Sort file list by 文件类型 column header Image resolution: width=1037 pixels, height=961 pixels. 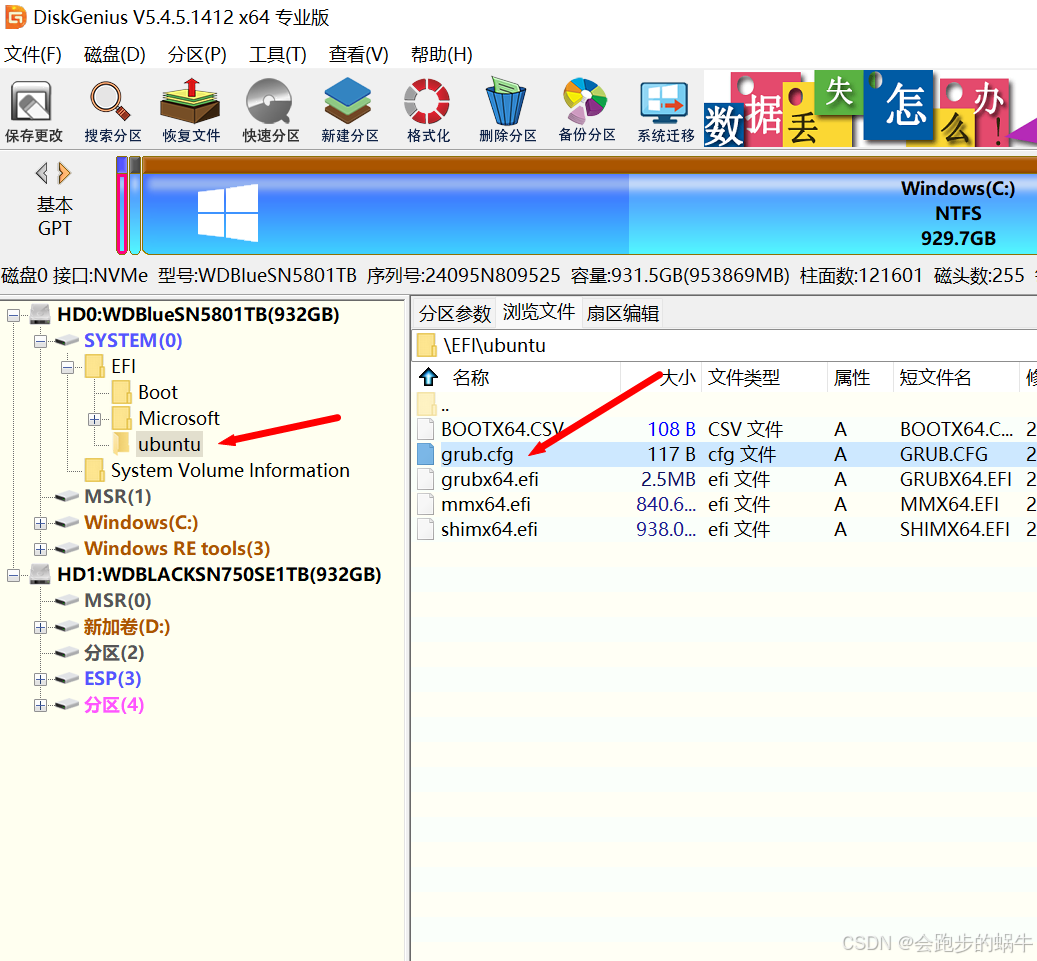tap(765, 378)
